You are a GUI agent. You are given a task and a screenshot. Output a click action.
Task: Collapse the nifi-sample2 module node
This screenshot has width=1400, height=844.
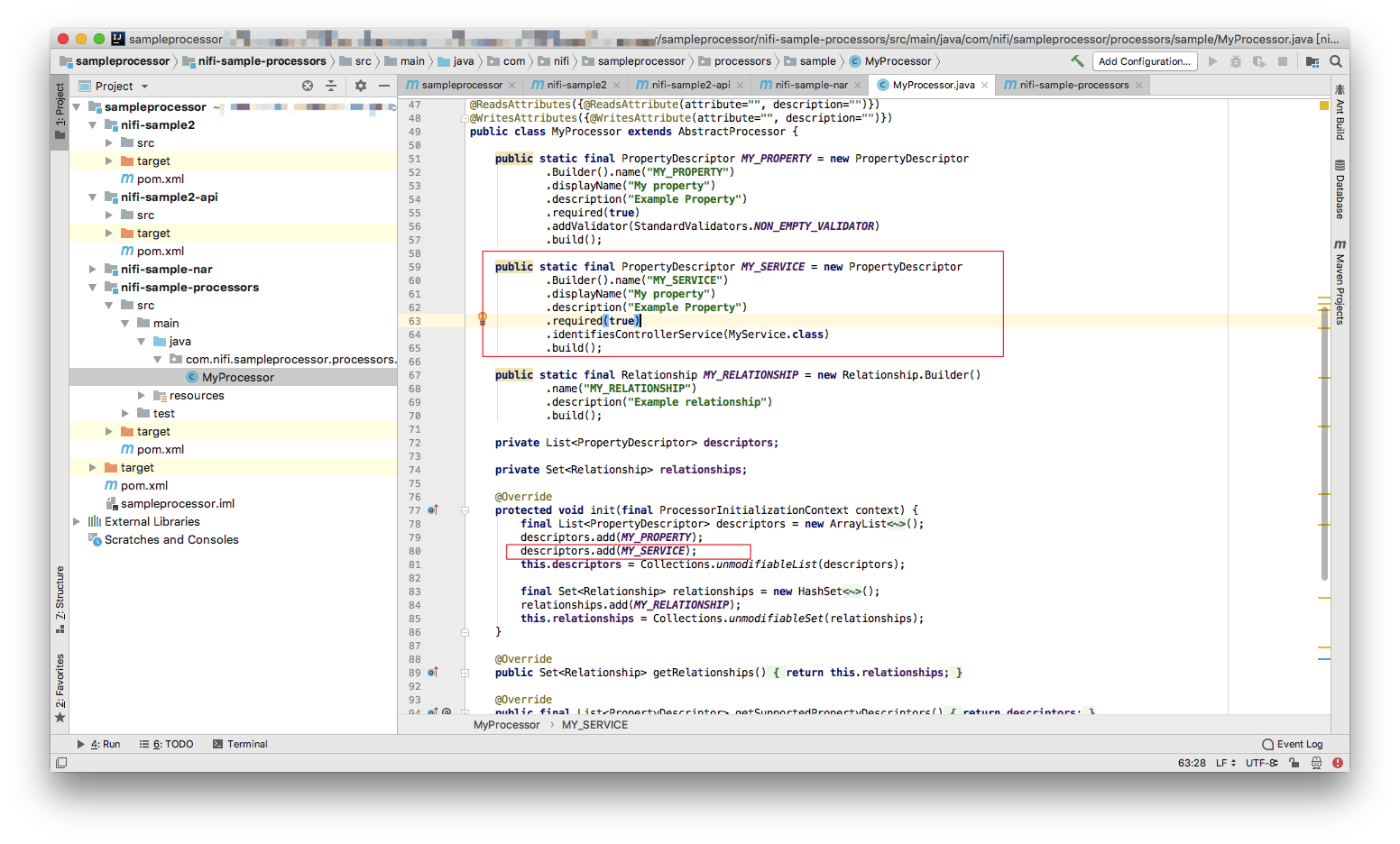pyautogui.click(x=93, y=125)
